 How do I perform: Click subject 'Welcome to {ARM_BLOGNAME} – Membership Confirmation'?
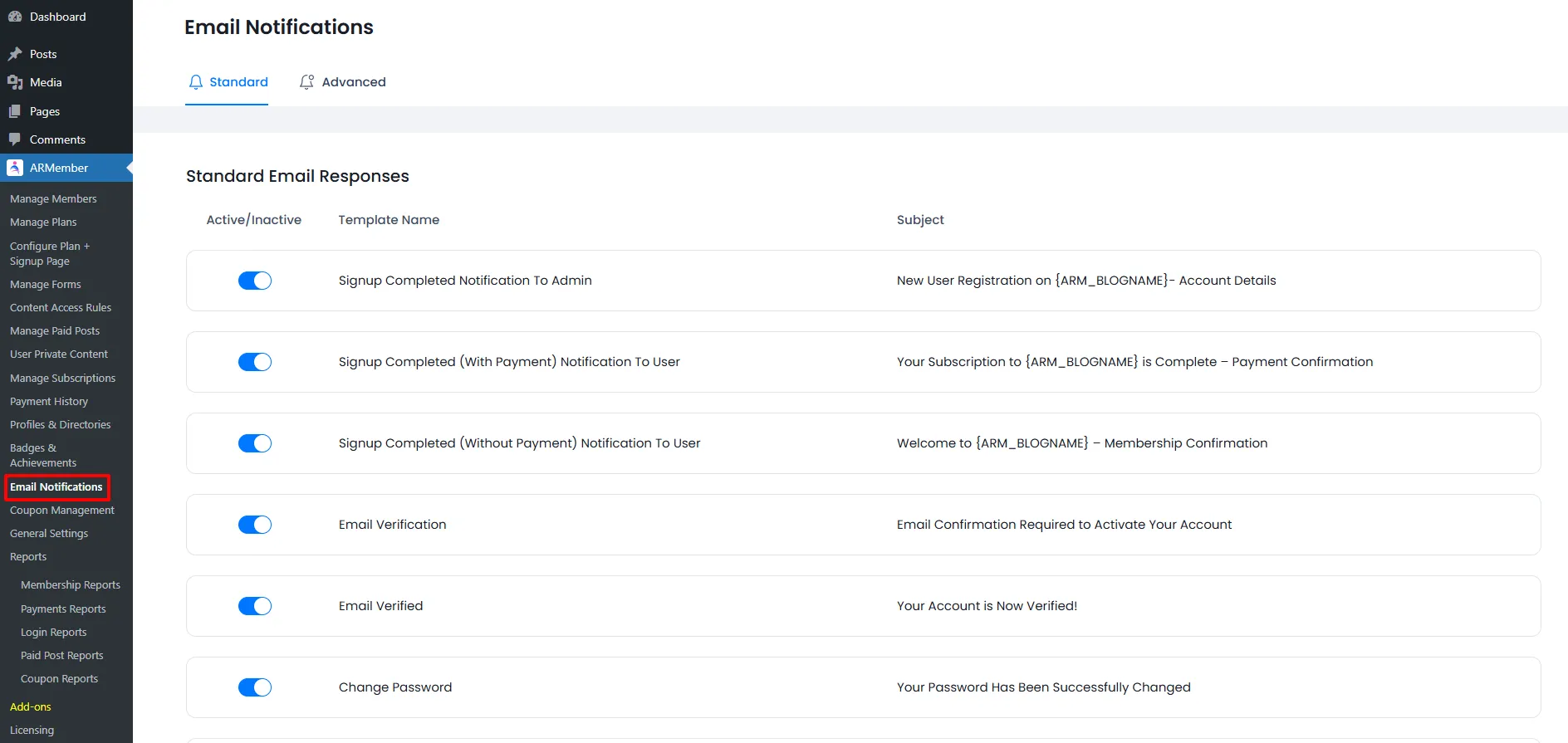(x=1082, y=443)
